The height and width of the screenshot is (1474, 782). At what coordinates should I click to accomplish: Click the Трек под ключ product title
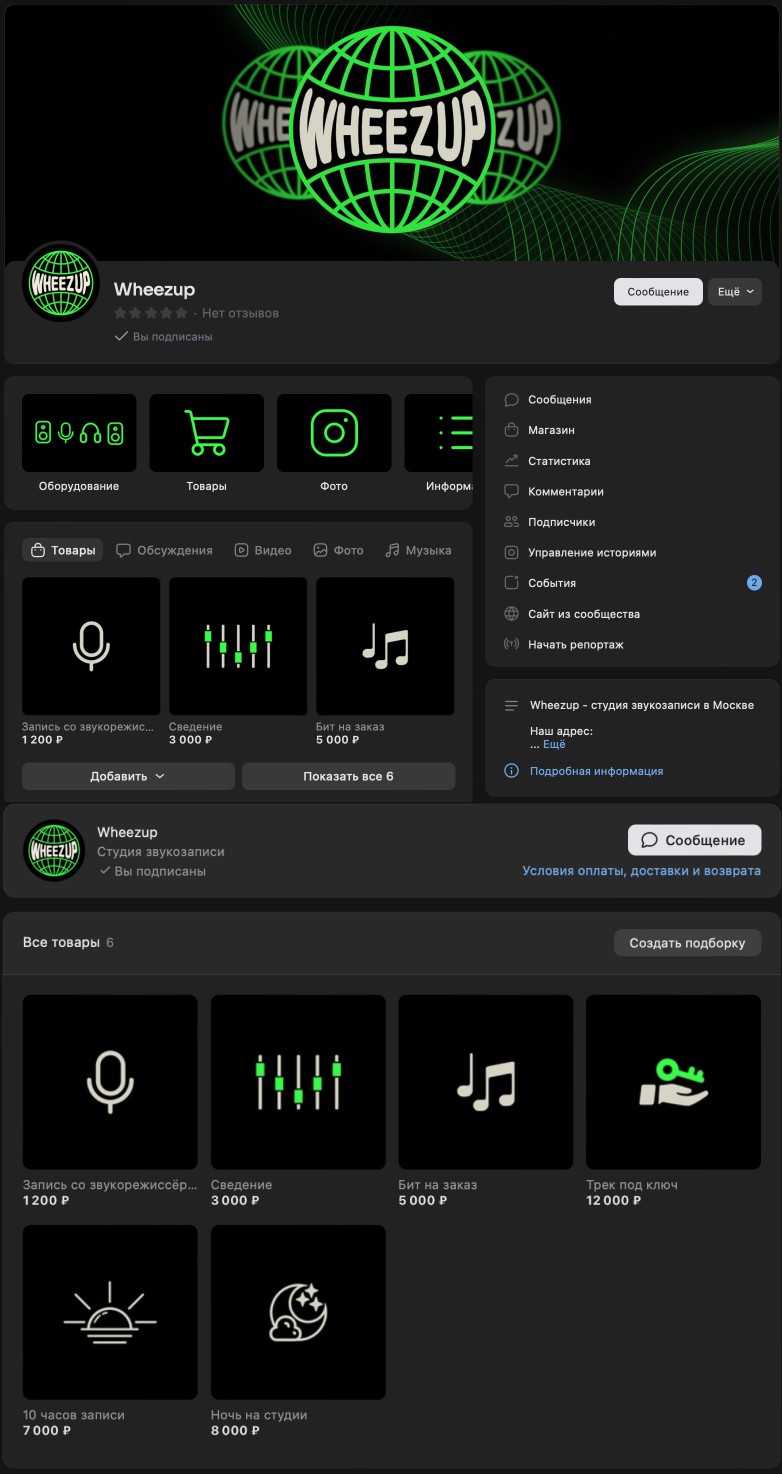point(632,1185)
